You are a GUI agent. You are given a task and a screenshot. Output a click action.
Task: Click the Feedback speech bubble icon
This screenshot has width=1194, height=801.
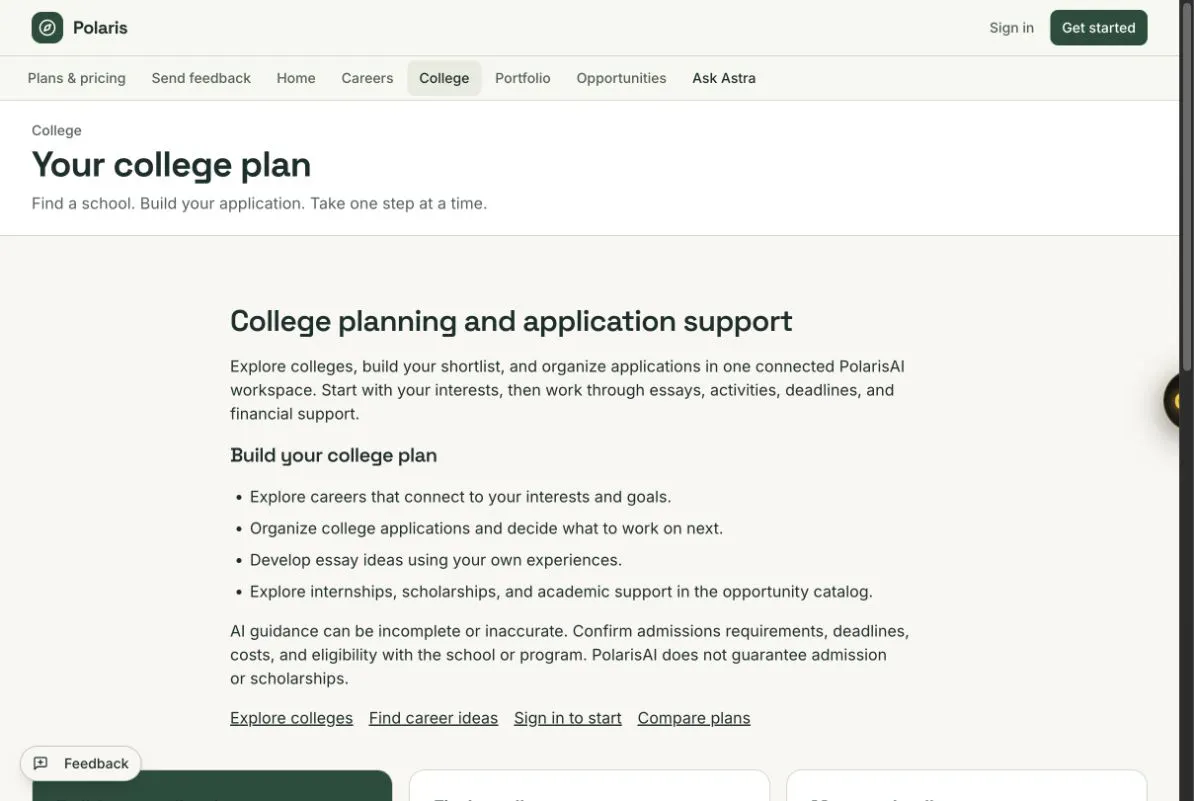coord(41,763)
